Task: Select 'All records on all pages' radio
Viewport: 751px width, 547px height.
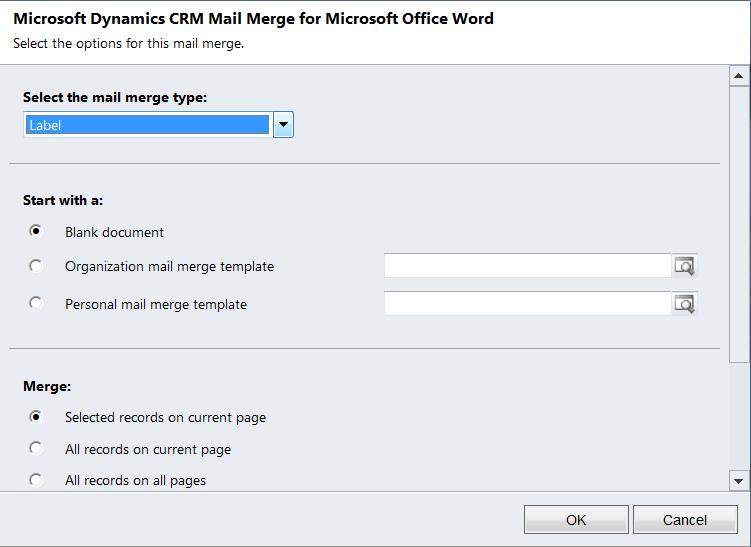Action: [35, 479]
